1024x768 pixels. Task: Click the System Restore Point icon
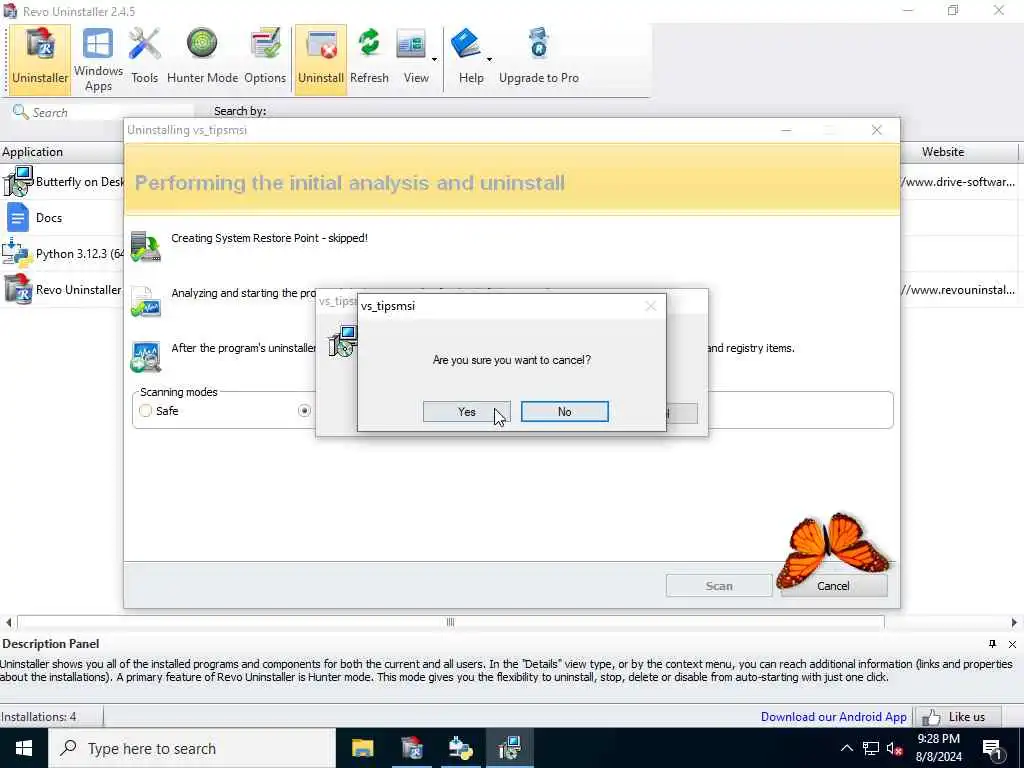(145, 247)
